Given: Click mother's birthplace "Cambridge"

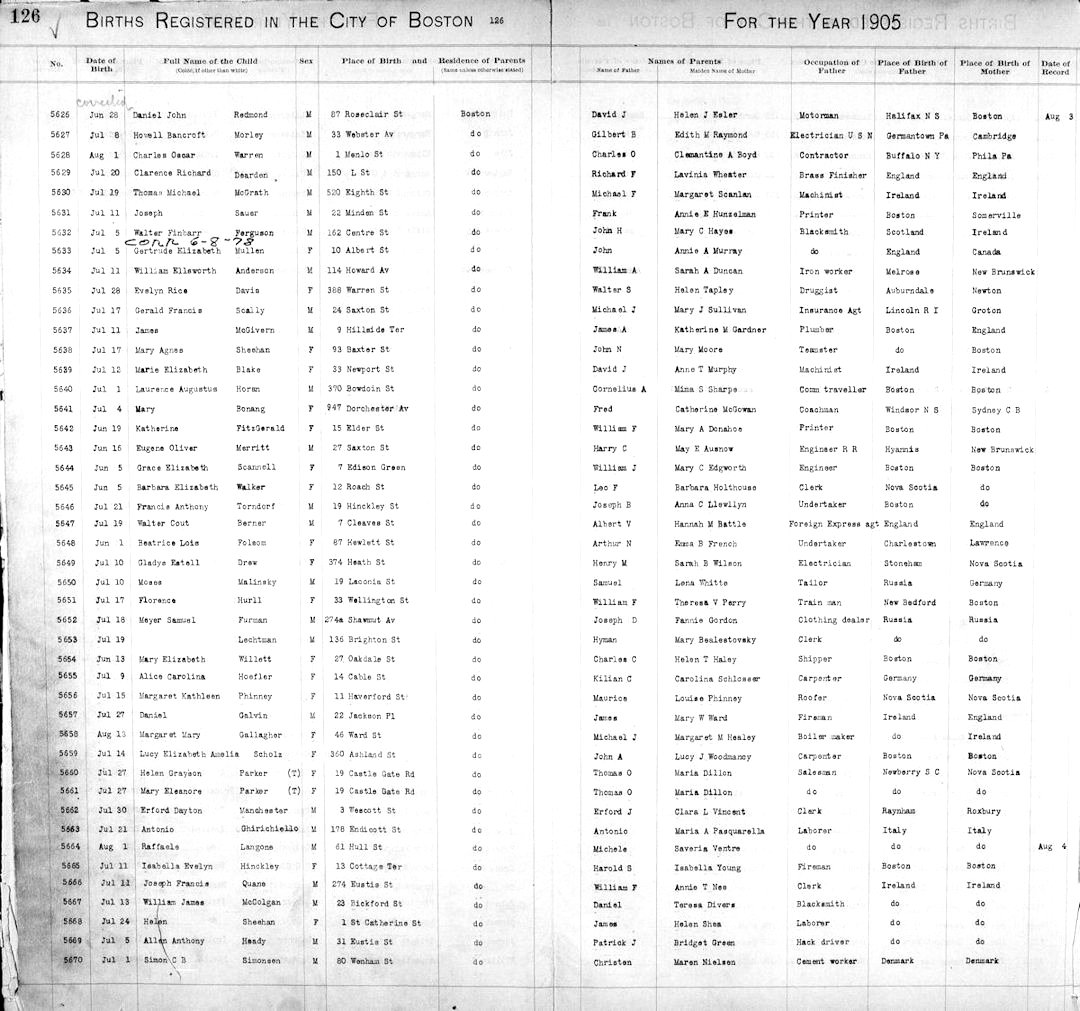Looking at the screenshot, I should 994,136.
